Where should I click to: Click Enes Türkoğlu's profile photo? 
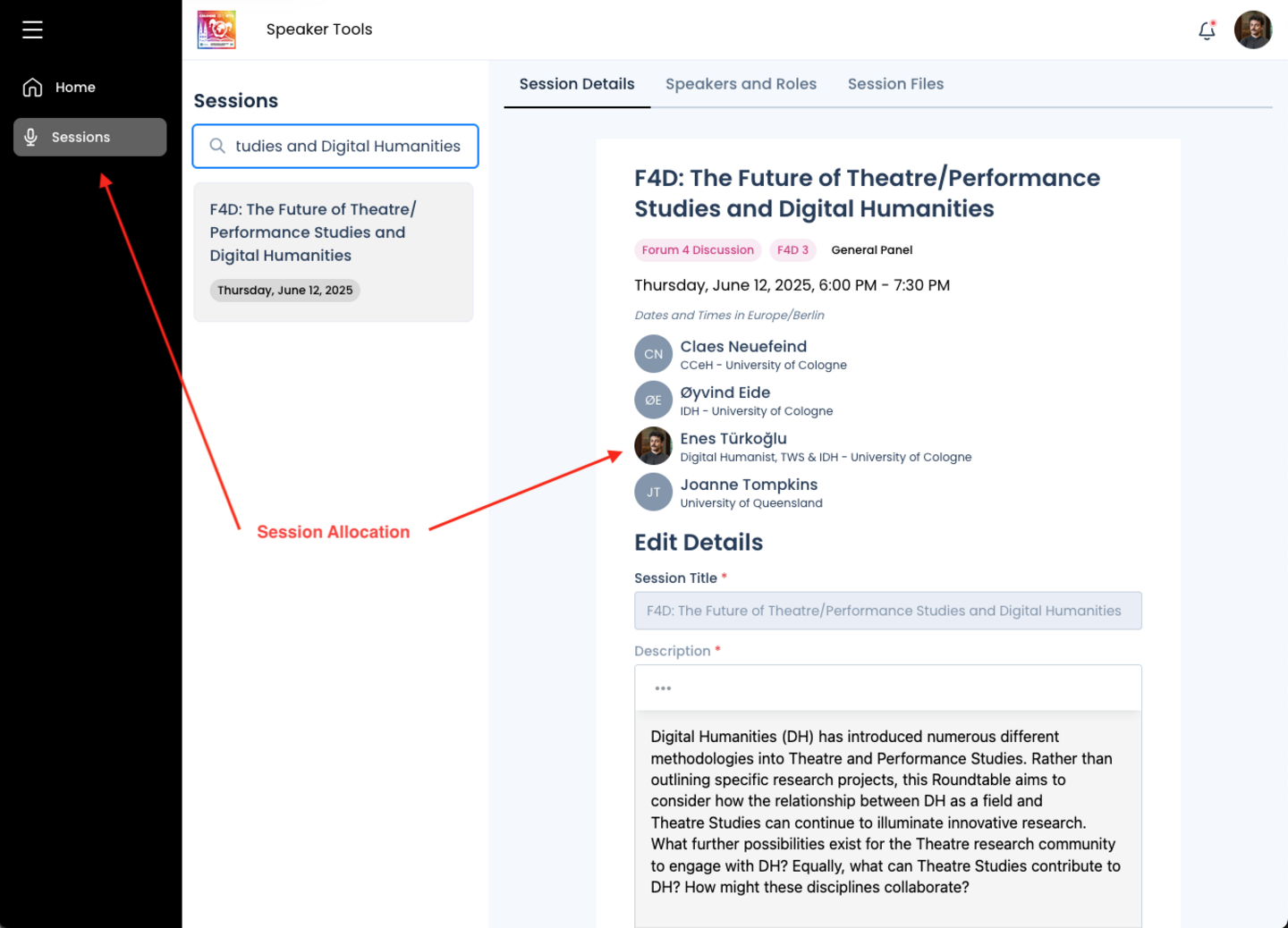tap(653, 446)
